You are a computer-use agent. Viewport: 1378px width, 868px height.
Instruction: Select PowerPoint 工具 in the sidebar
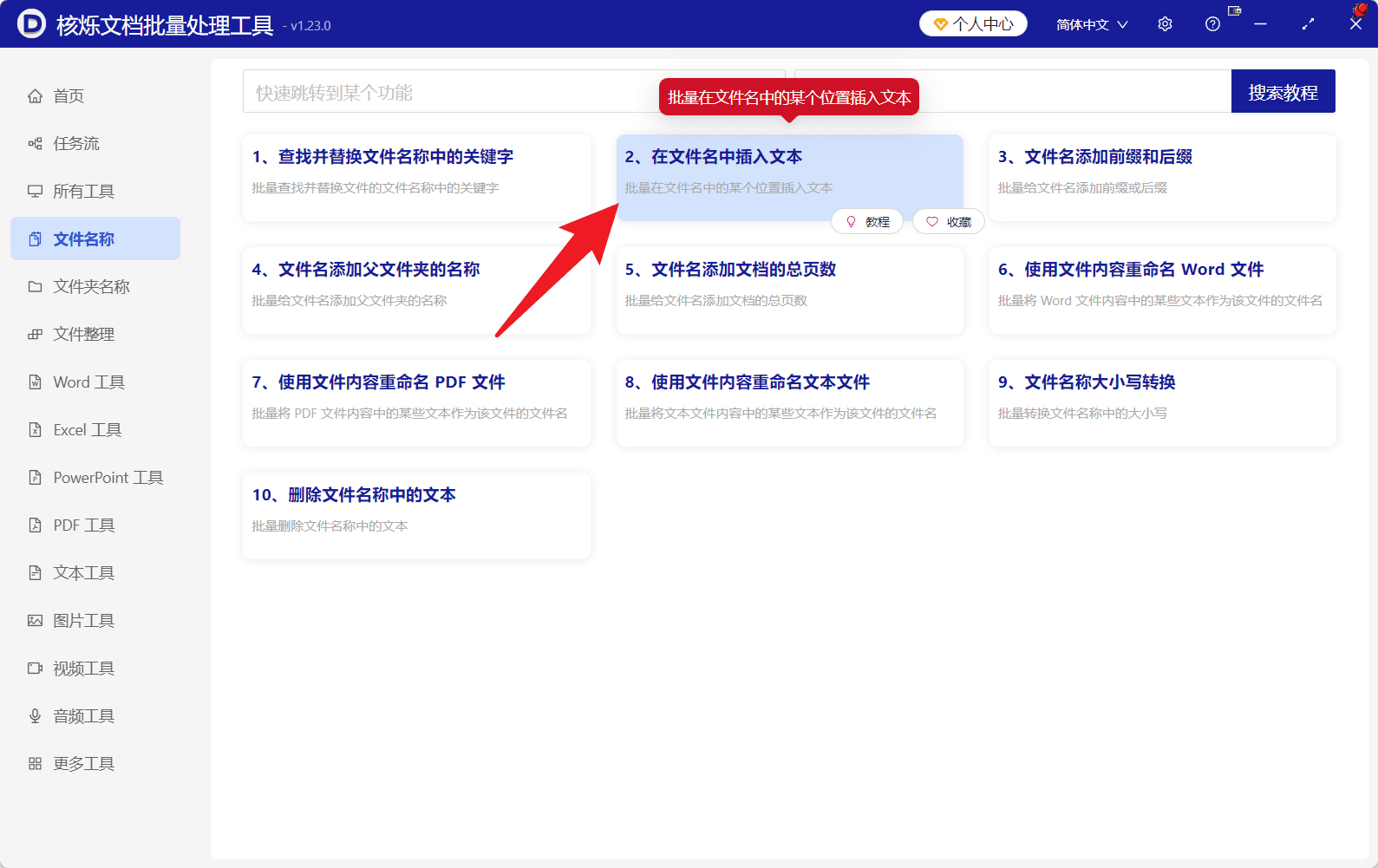tap(95, 478)
